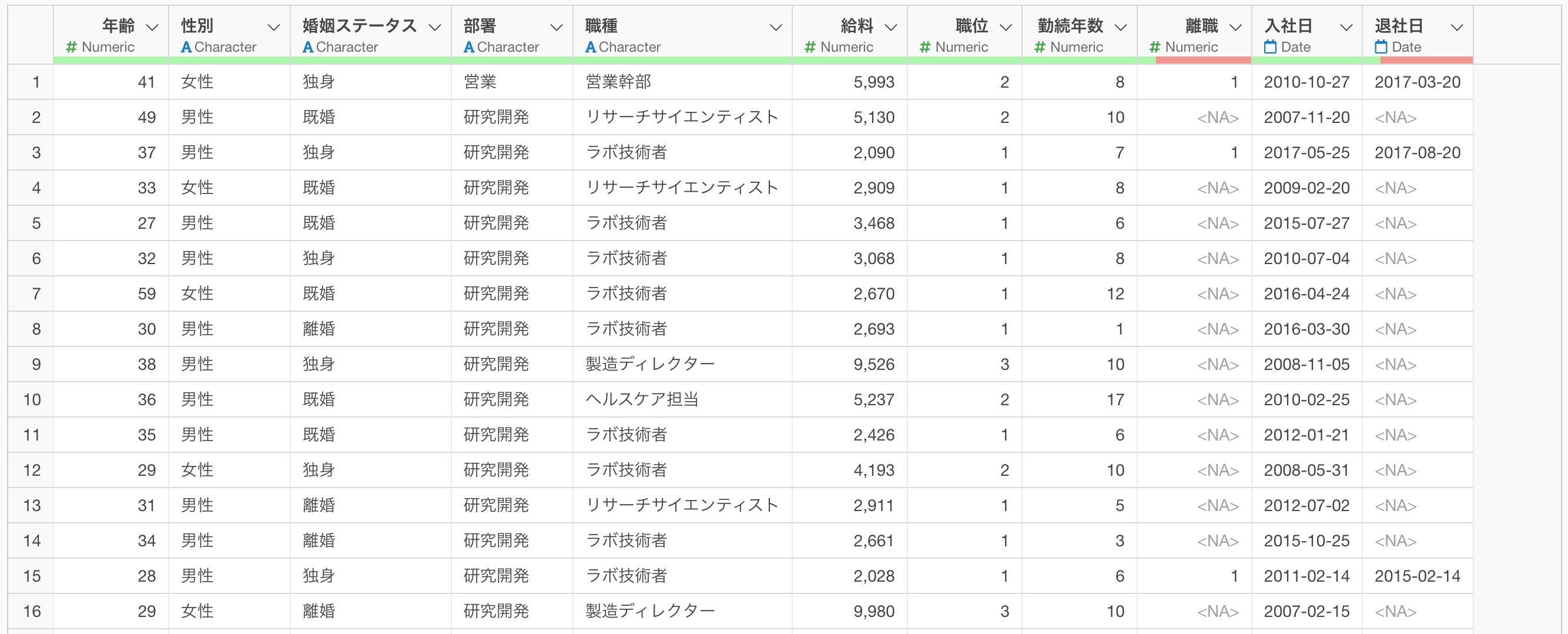The width and height of the screenshot is (1568, 634).
Task: Click the red missing-value bar under 離職
Action: [x=1203, y=61]
